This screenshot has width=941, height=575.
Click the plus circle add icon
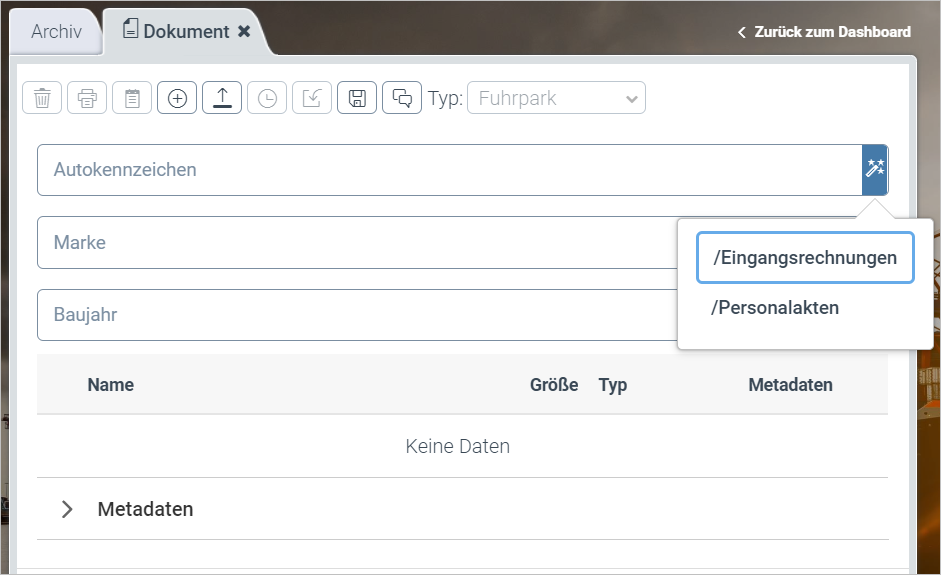point(177,98)
